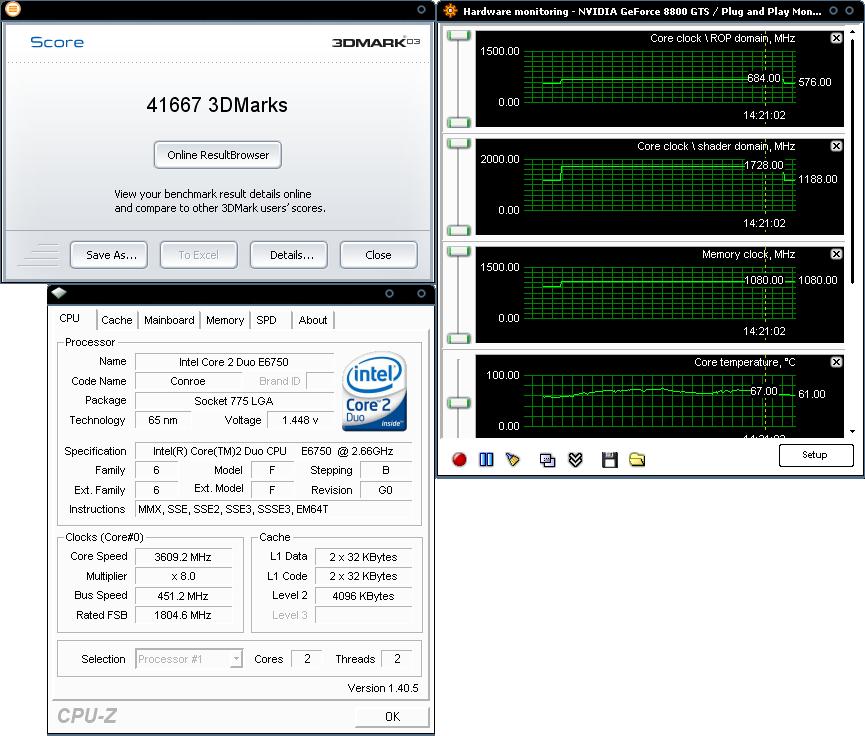Click slider handle of Core temperature graph

click(458, 403)
